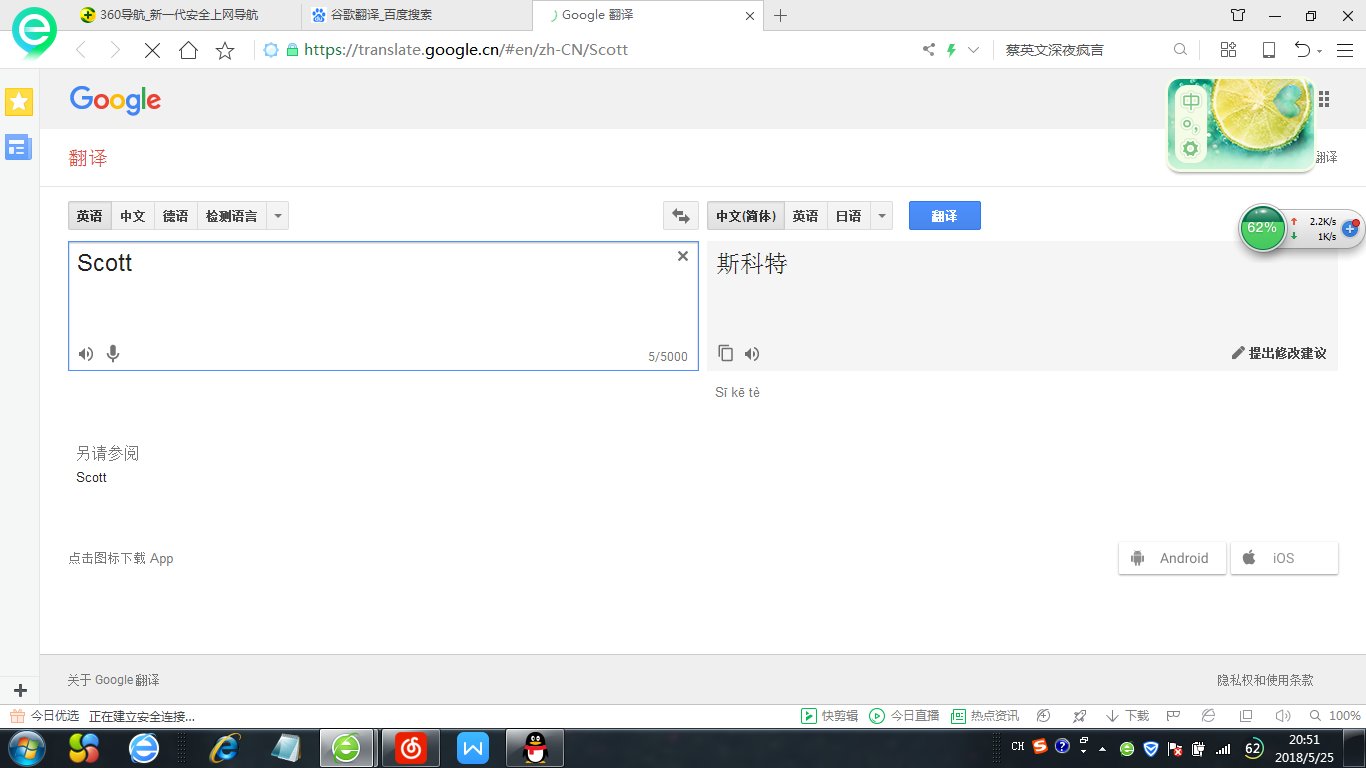Expand the speed mode chevron in address bar
Image resolution: width=1366 pixels, height=768 pixels.
point(972,49)
